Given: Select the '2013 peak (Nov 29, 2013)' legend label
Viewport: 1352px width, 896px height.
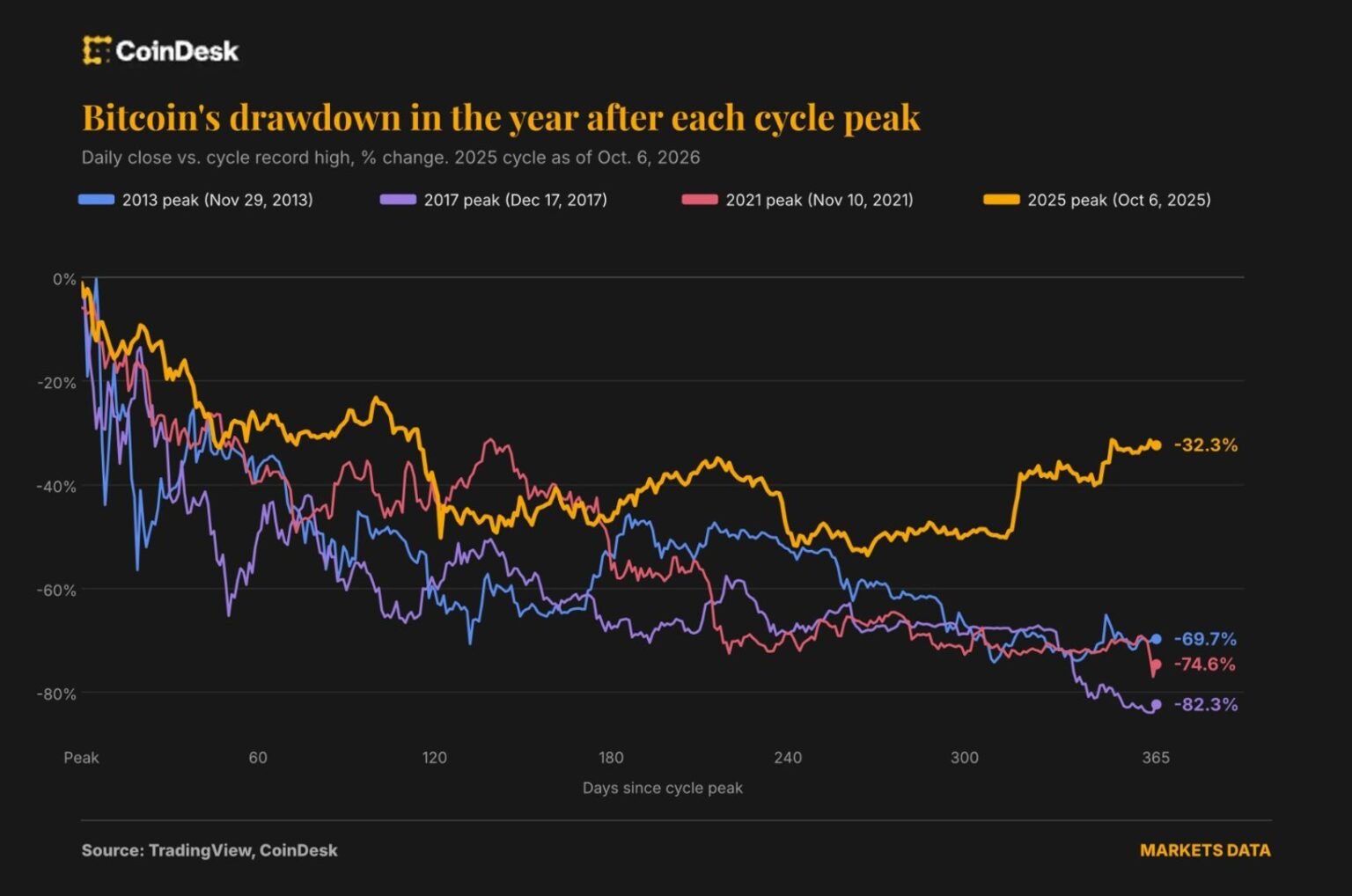Looking at the screenshot, I should pos(217,200).
